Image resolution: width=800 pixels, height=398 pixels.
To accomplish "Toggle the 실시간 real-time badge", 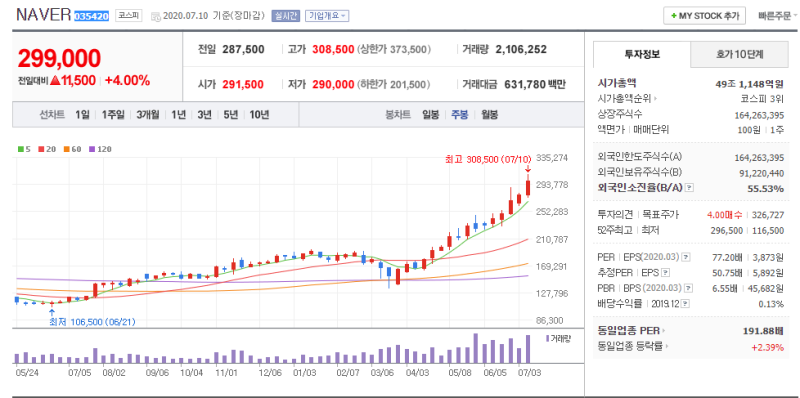I will 286,16.
